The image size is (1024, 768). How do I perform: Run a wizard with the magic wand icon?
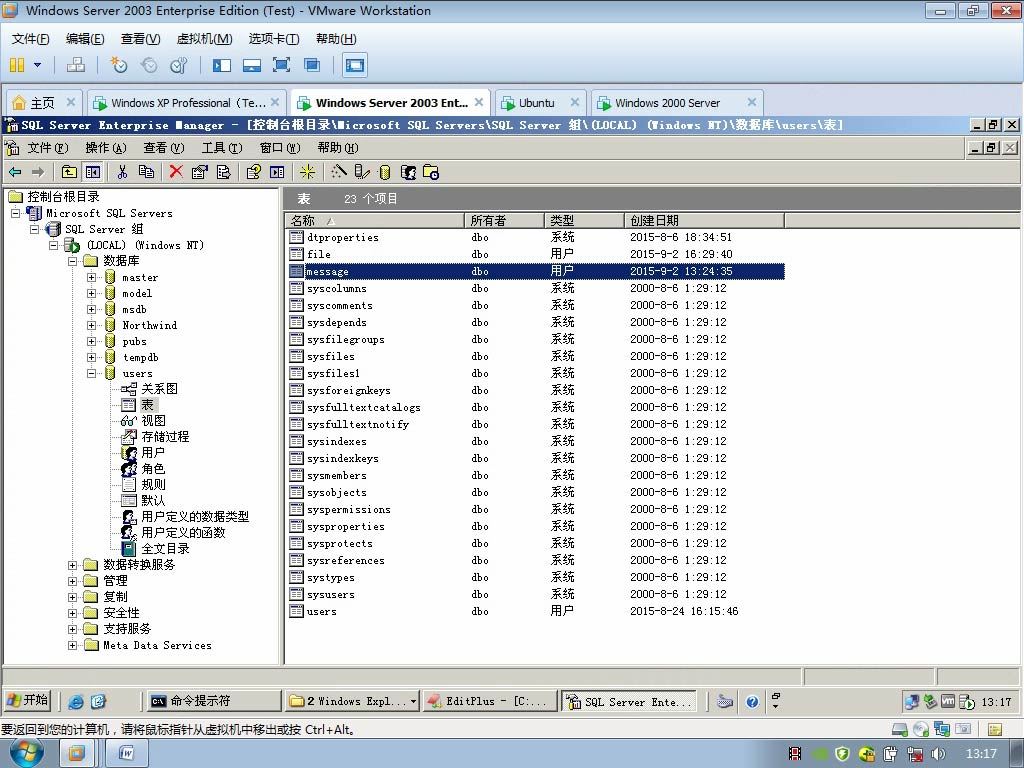pos(338,172)
